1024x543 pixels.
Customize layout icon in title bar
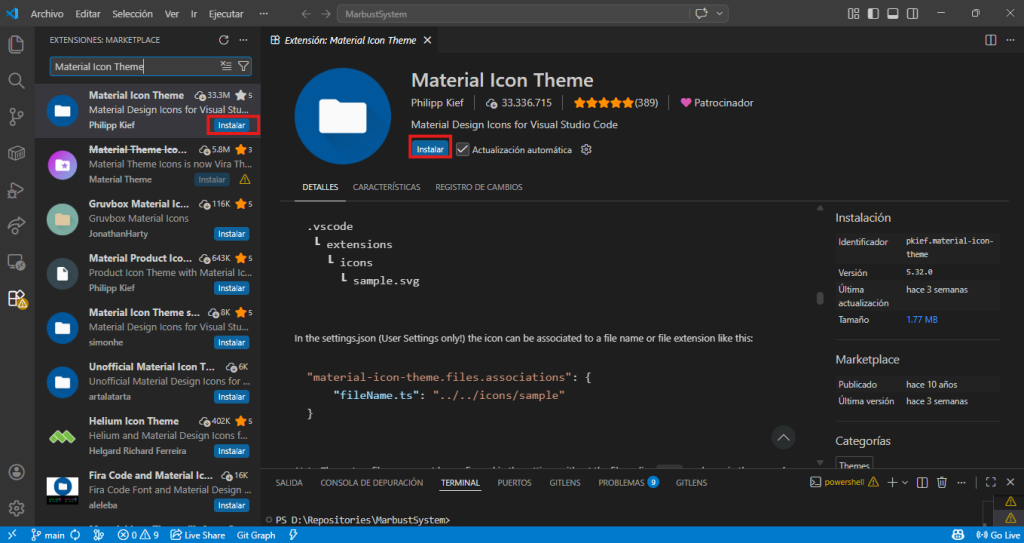pyautogui.click(x=853, y=14)
